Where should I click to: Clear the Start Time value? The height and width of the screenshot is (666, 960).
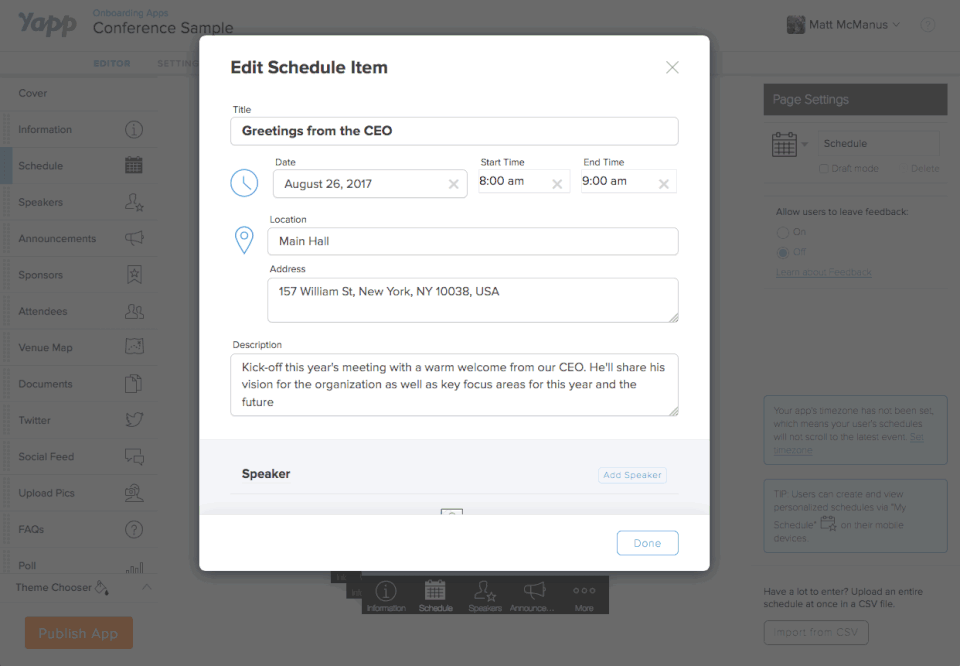click(x=557, y=184)
